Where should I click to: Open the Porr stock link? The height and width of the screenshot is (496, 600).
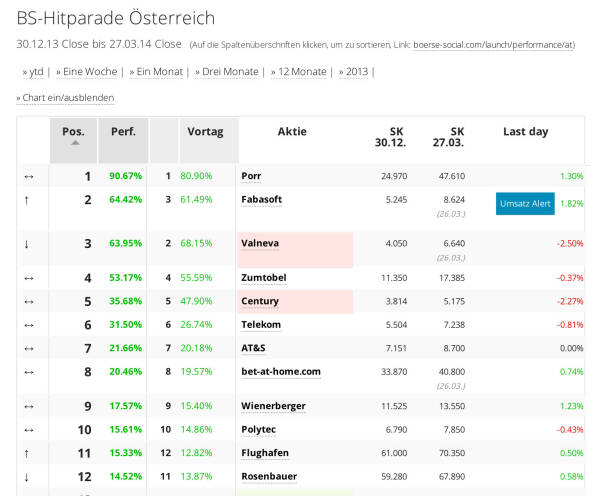pos(251,176)
